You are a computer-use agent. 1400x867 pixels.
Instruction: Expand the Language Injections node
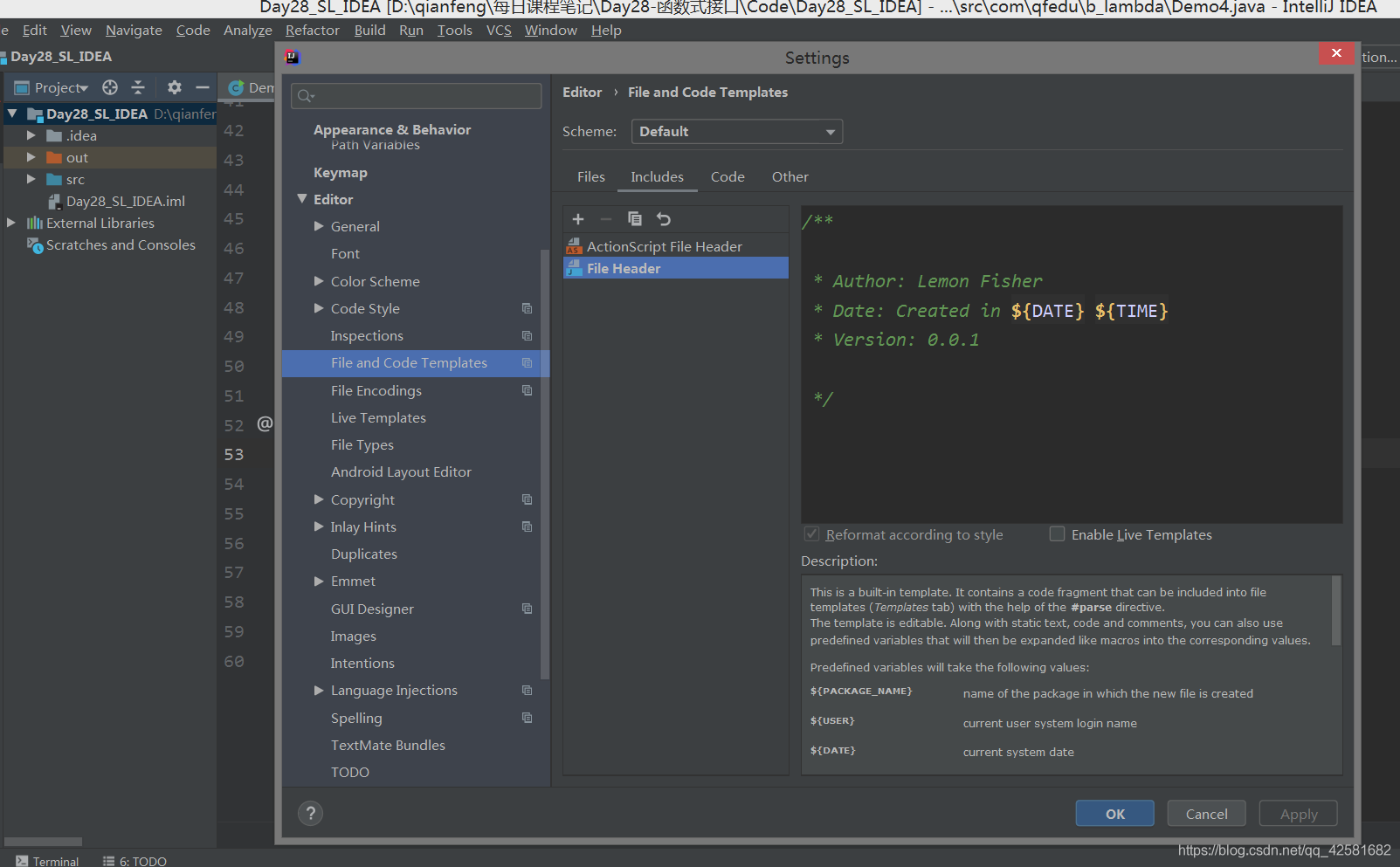319,690
